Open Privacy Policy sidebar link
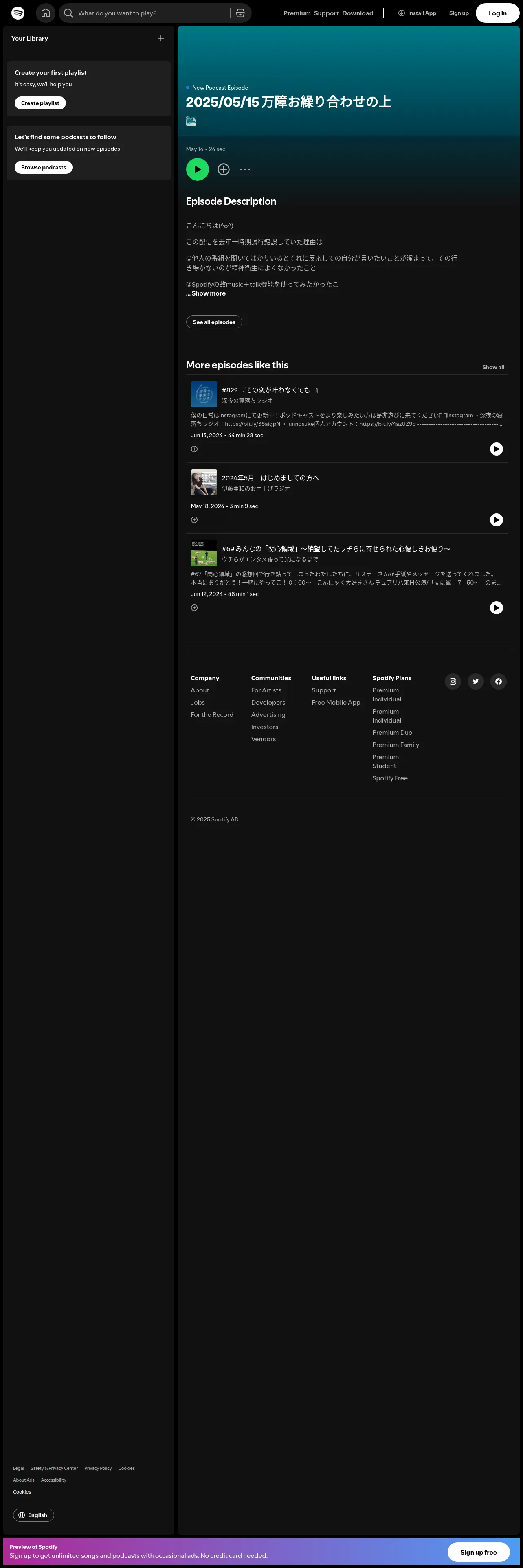 [x=98, y=1468]
